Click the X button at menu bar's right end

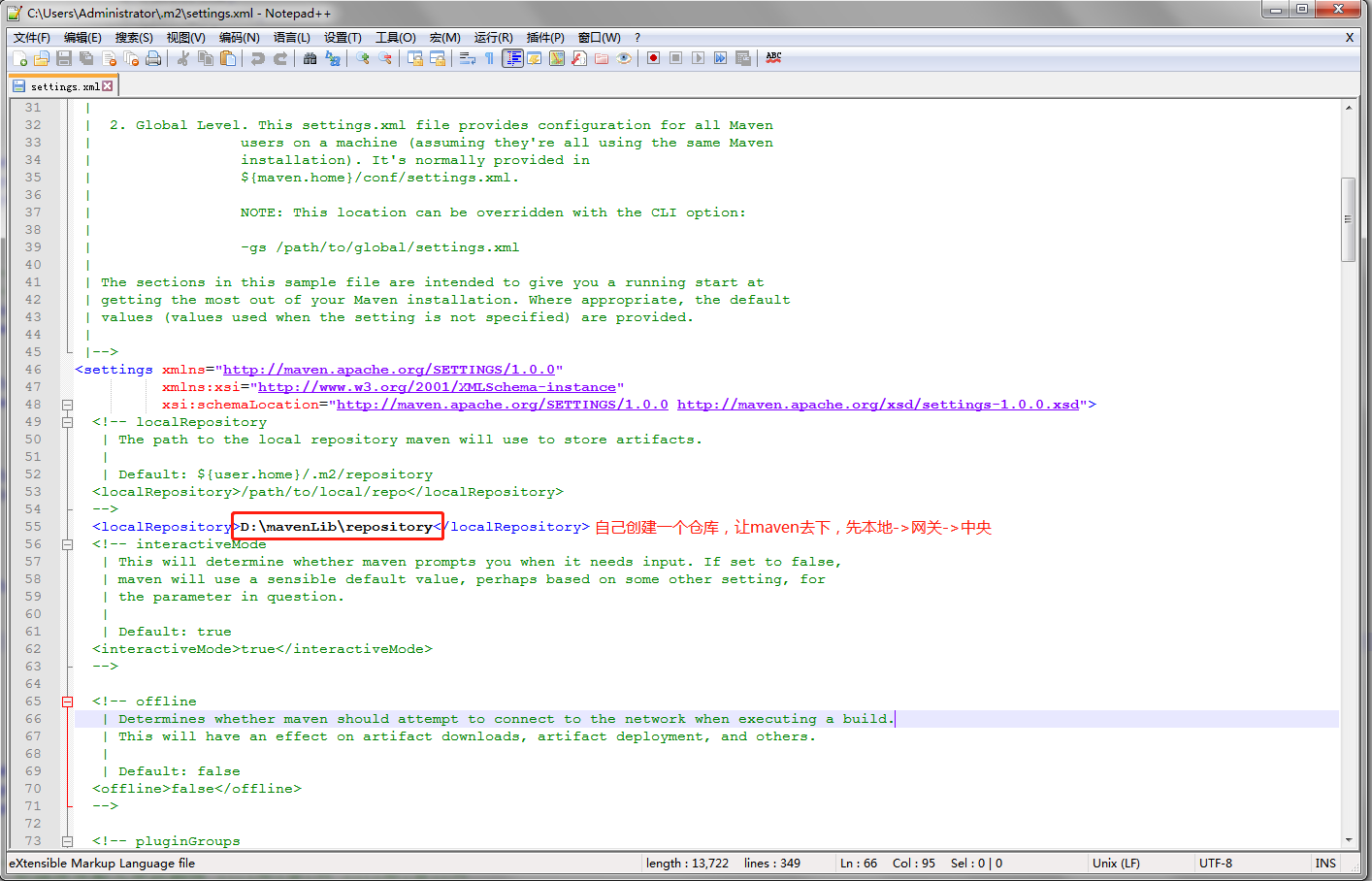click(x=1349, y=38)
